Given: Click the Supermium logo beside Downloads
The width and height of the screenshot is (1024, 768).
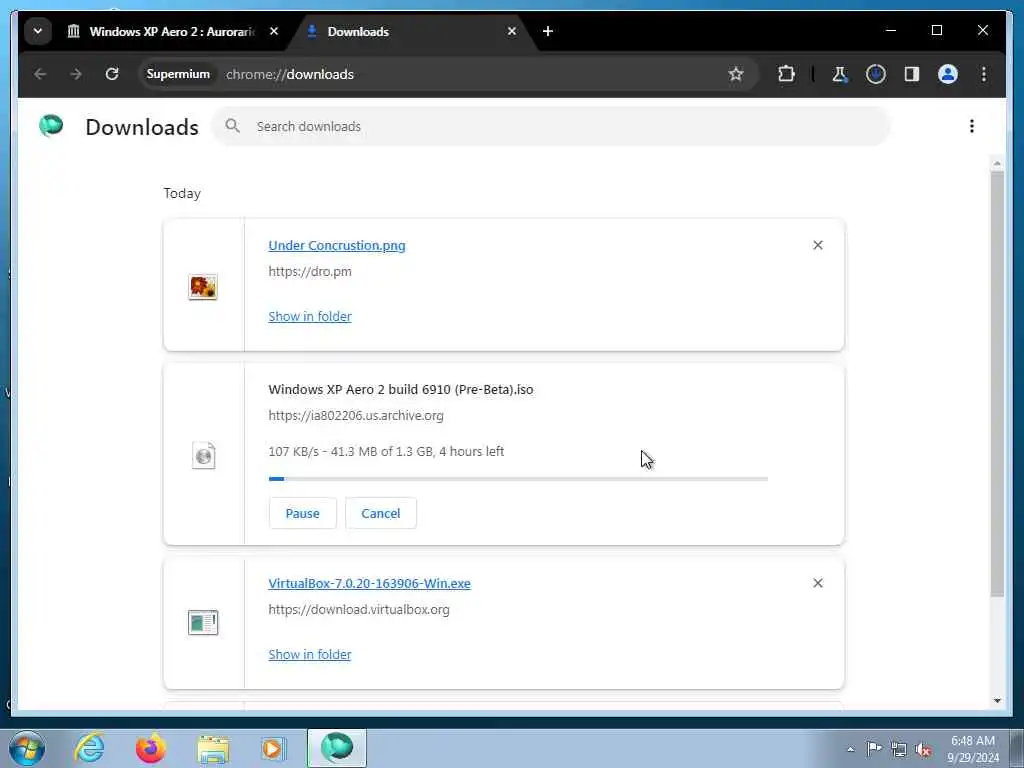Looking at the screenshot, I should 51,125.
